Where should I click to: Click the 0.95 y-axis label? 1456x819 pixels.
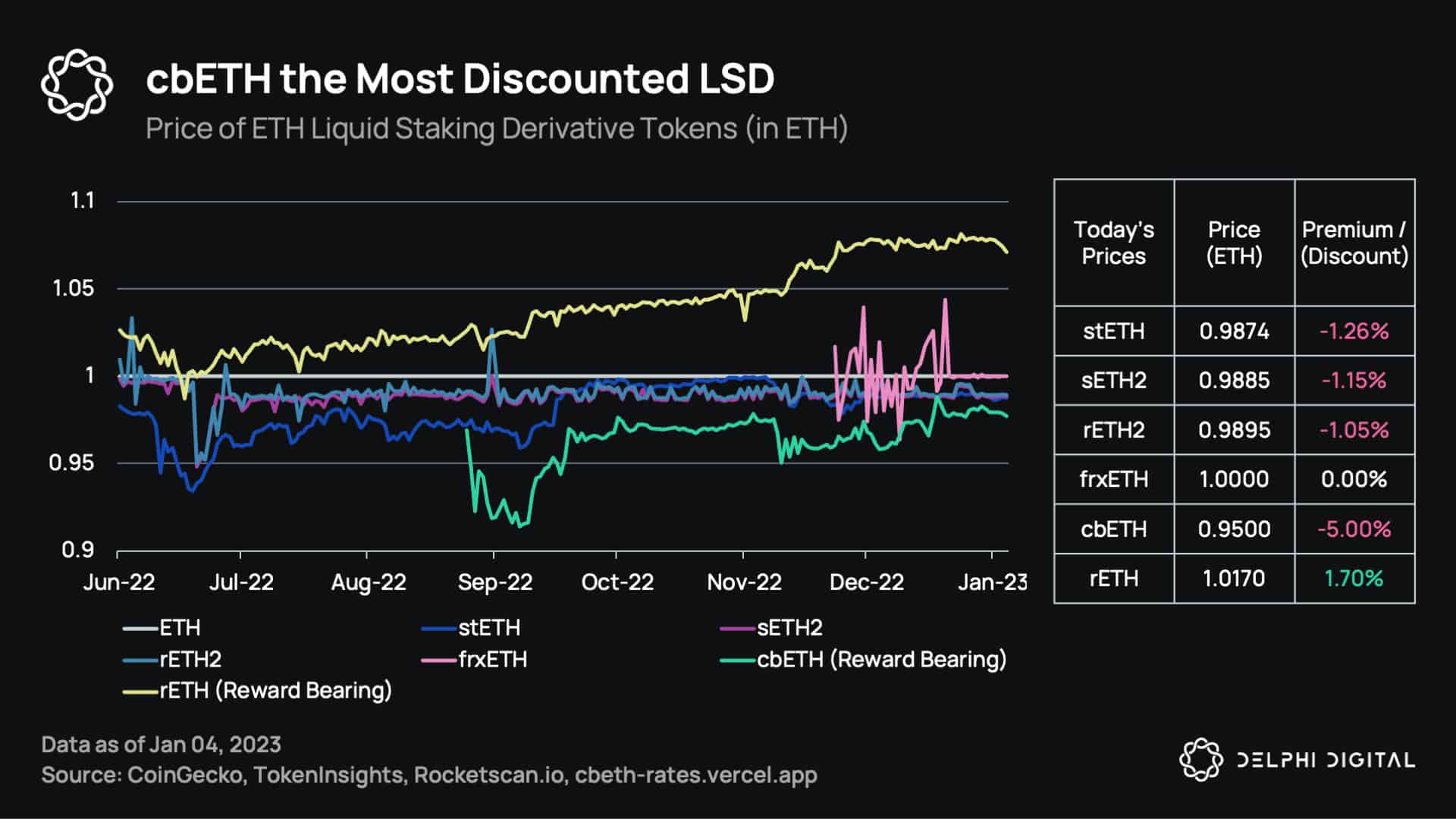(72, 463)
